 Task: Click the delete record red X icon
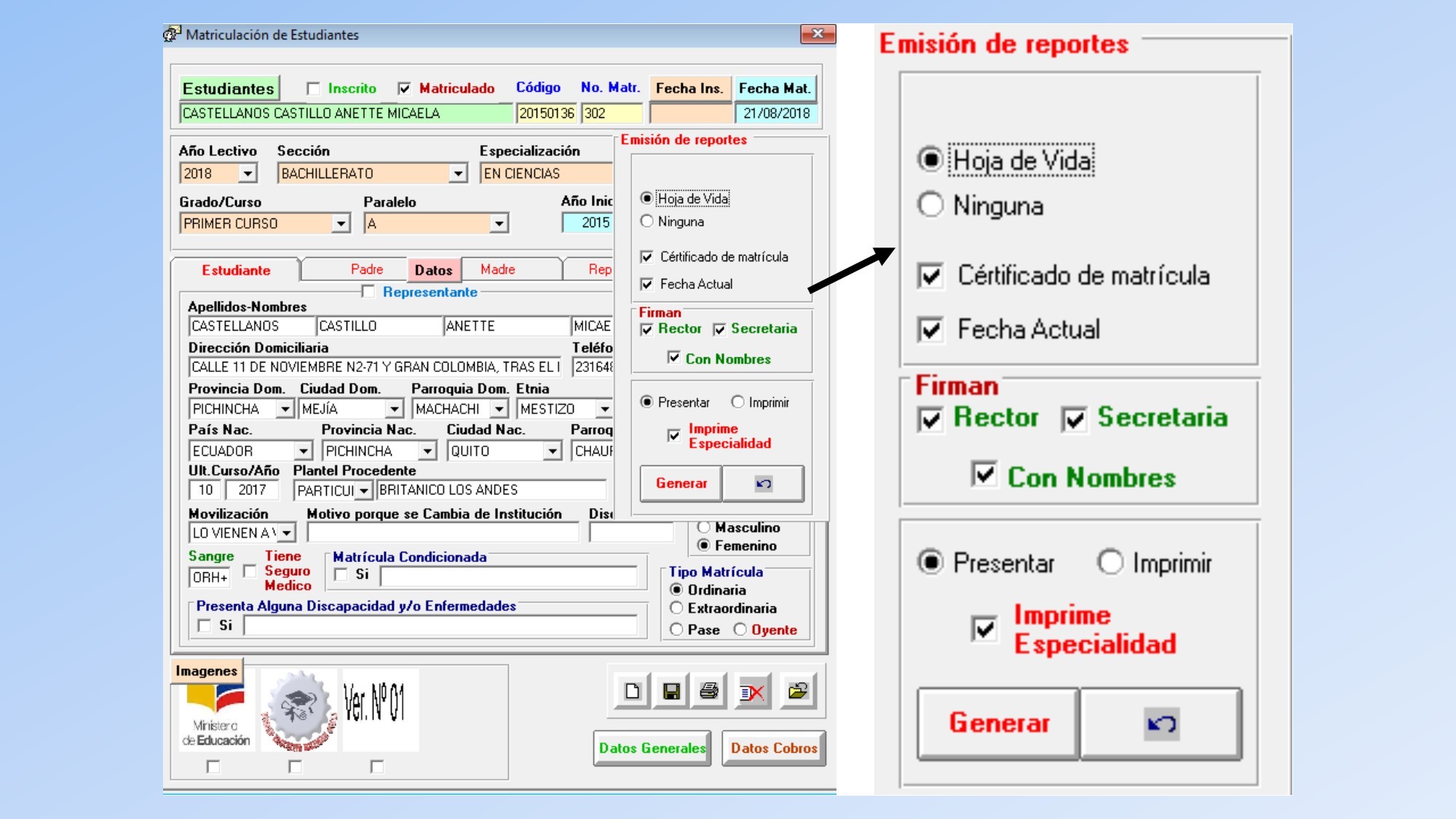(x=752, y=691)
